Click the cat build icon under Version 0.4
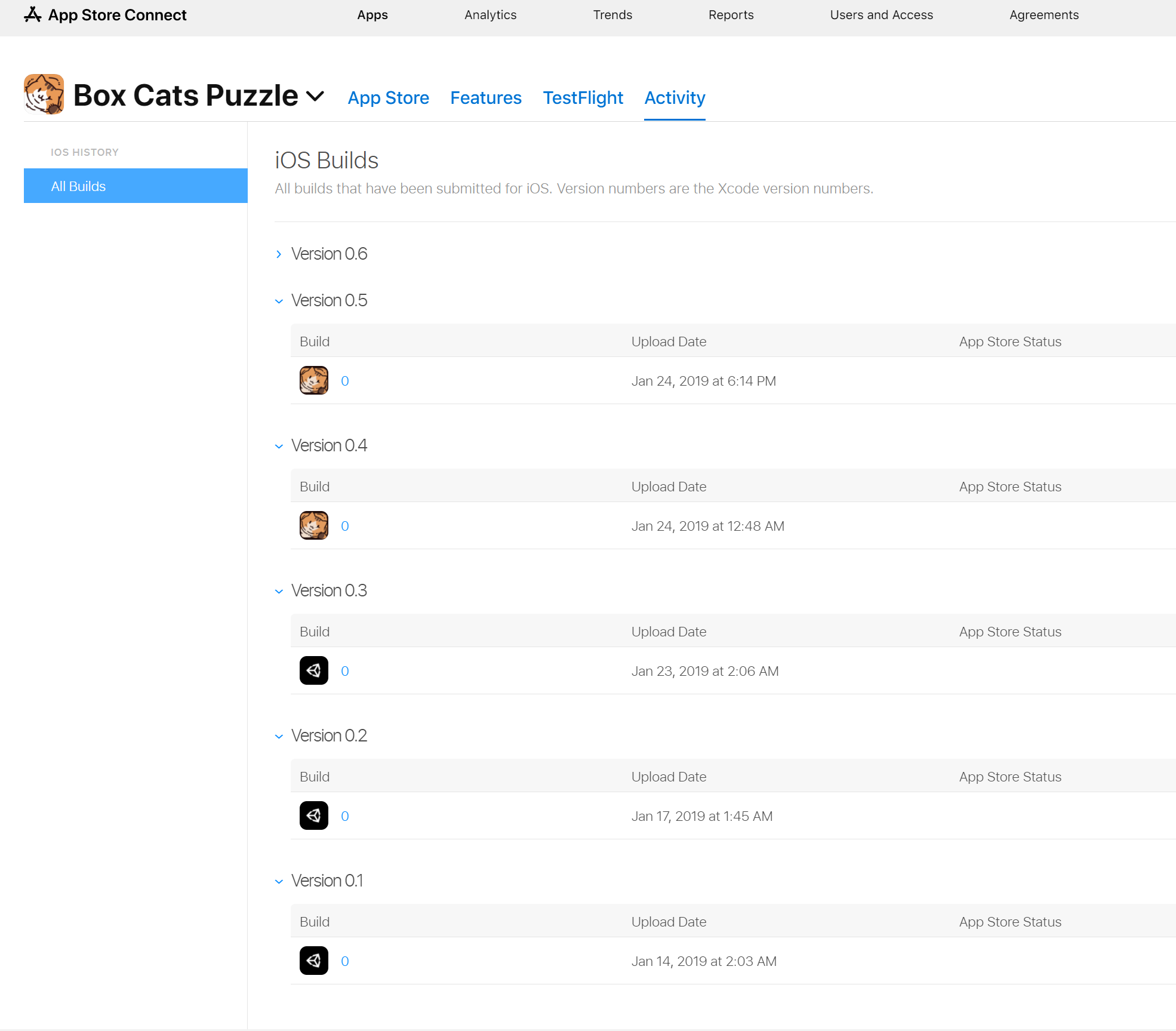The image size is (1176, 1031). coord(314,525)
